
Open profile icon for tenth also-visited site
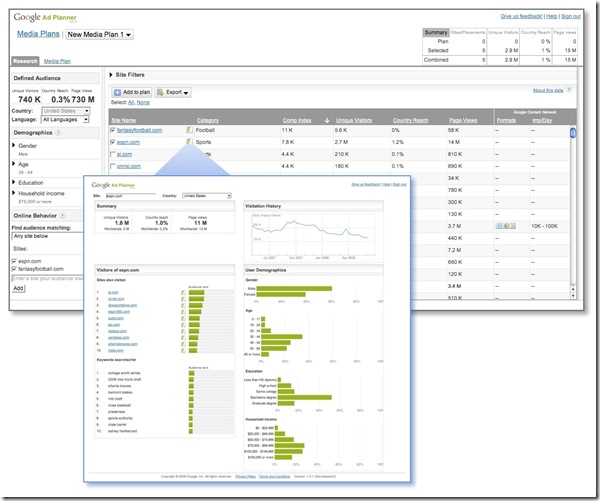(183, 351)
